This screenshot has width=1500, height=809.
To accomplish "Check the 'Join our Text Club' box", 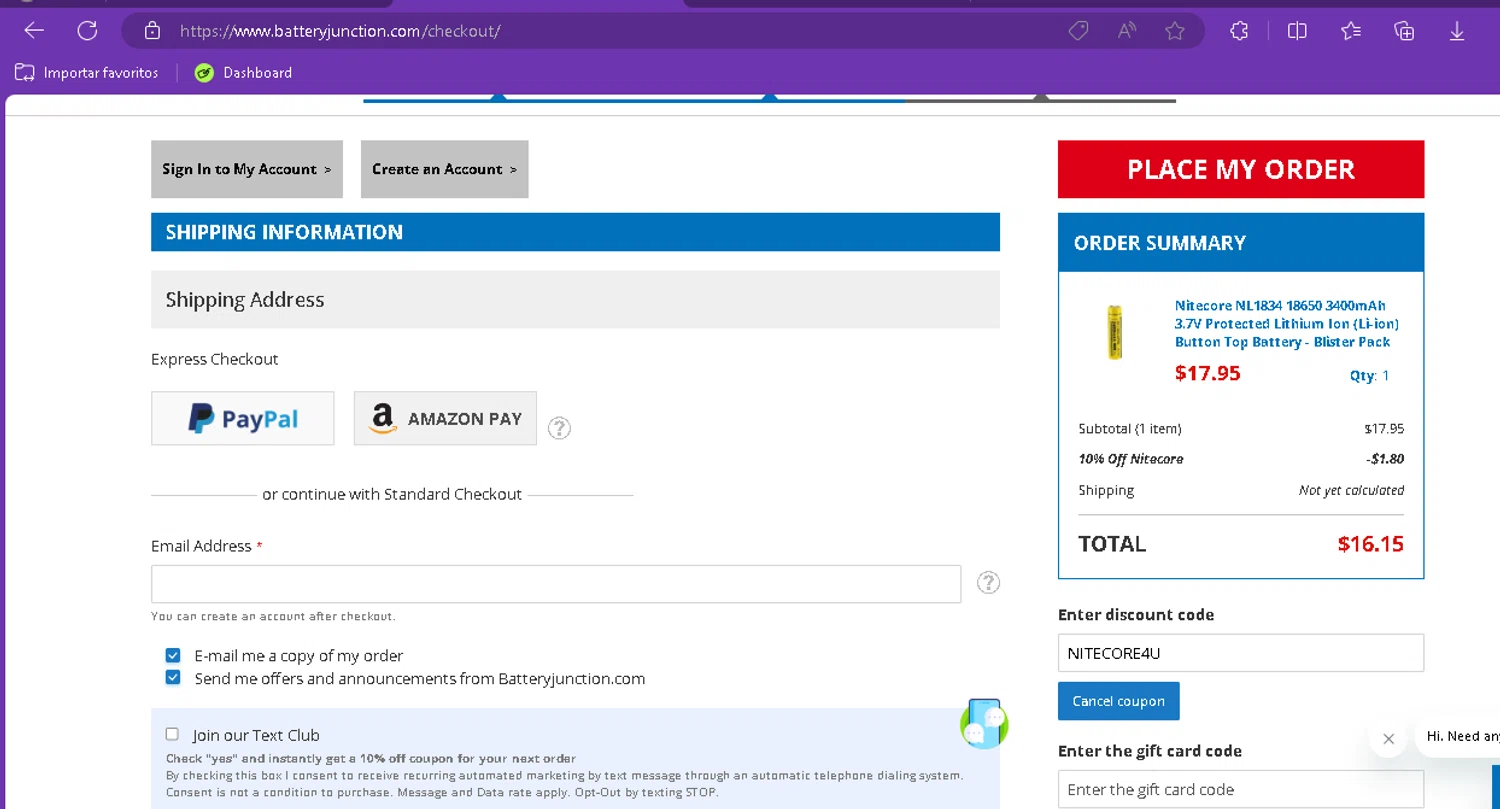I will [x=172, y=734].
